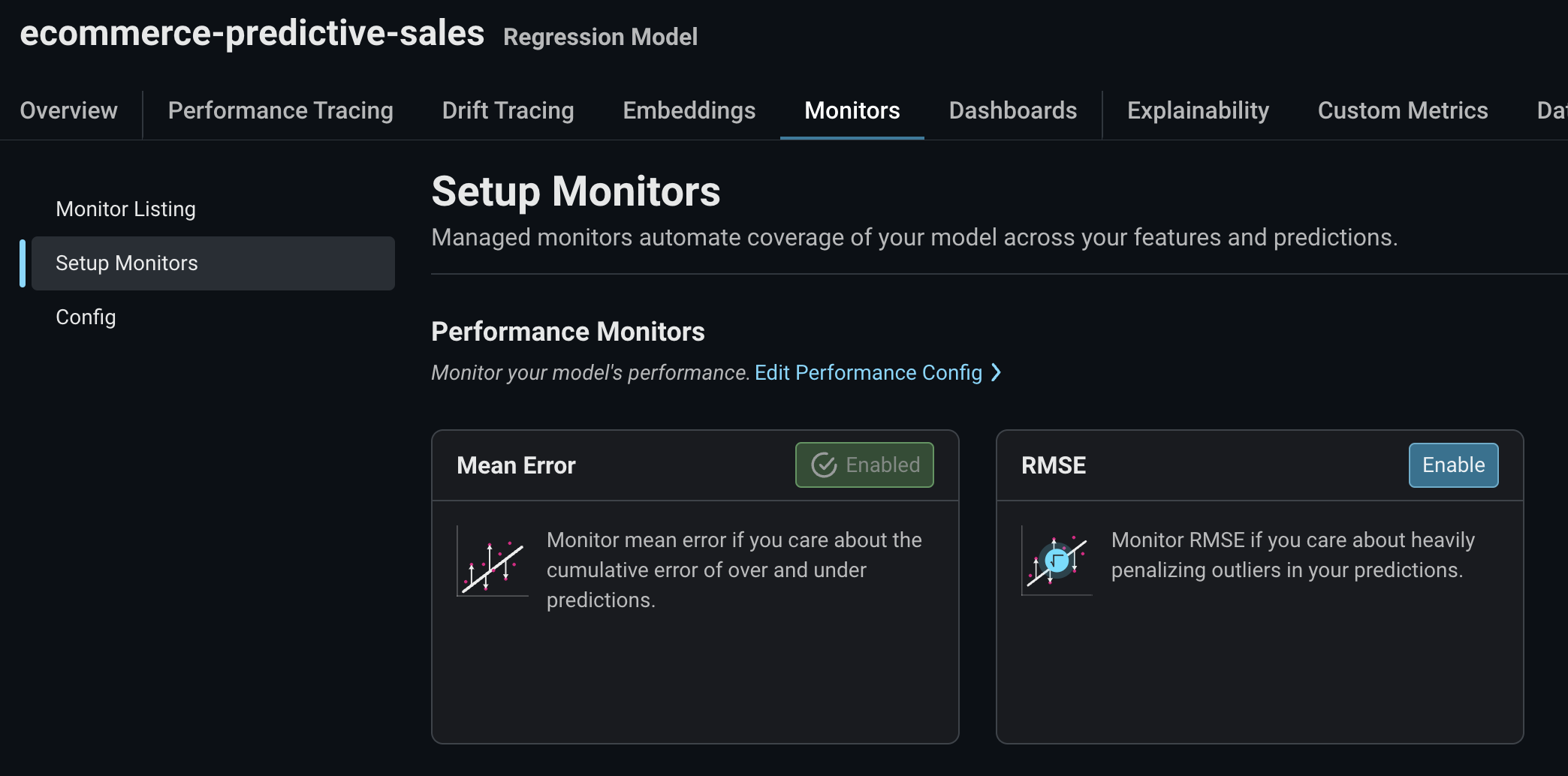Select the Embeddings tab
Image resolution: width=1568 pixels, height=776 pixels.
(689, 110)
